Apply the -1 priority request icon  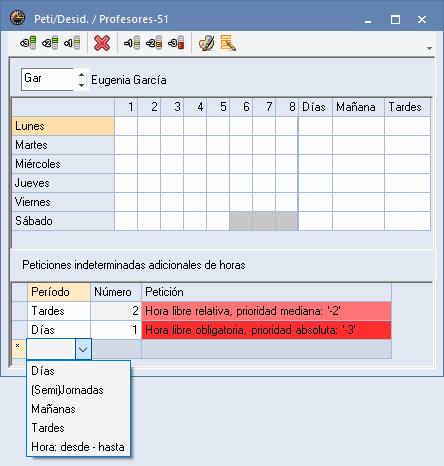coord(132,43)
